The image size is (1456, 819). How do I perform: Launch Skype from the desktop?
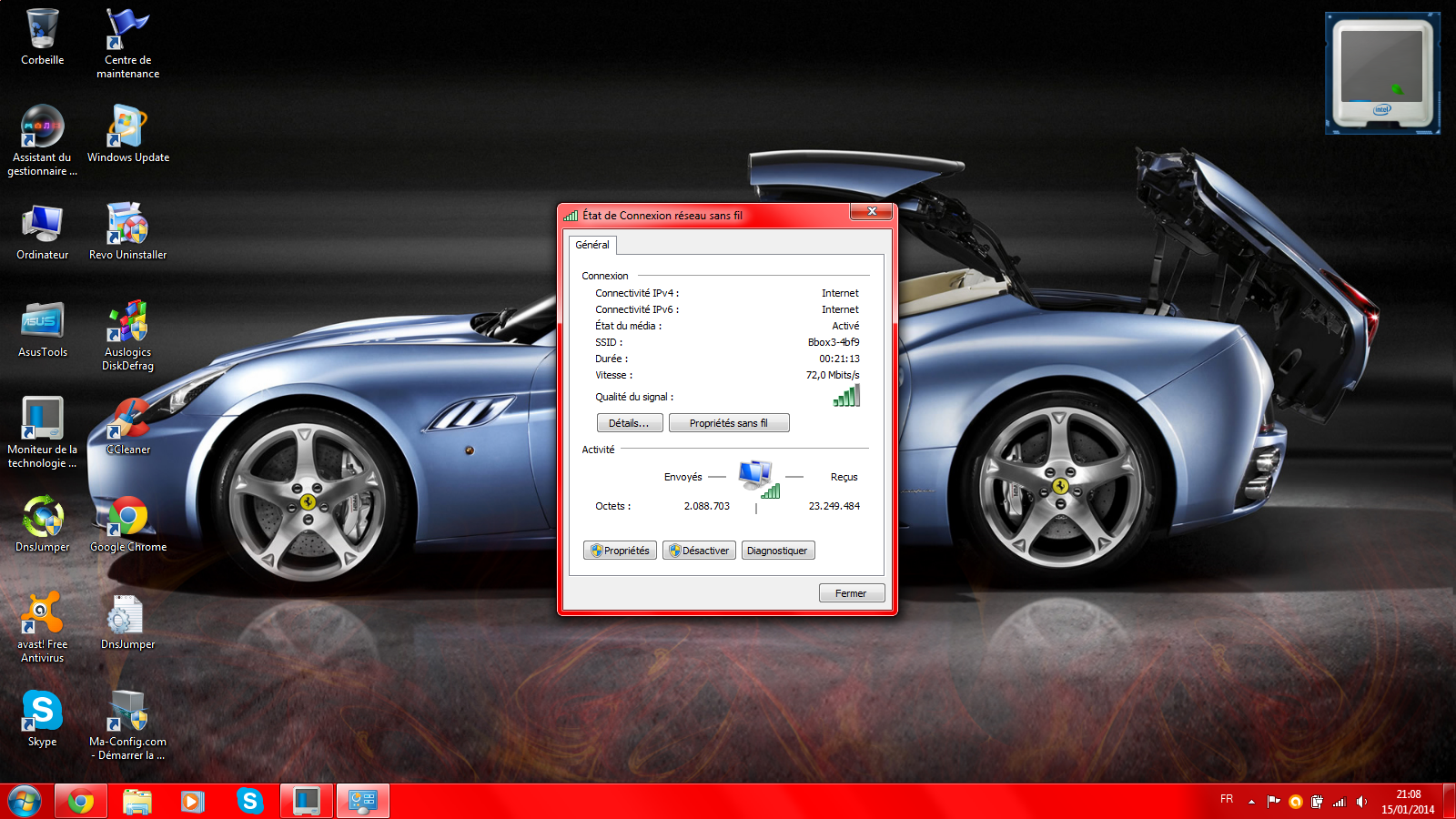(x=42, y=718)
